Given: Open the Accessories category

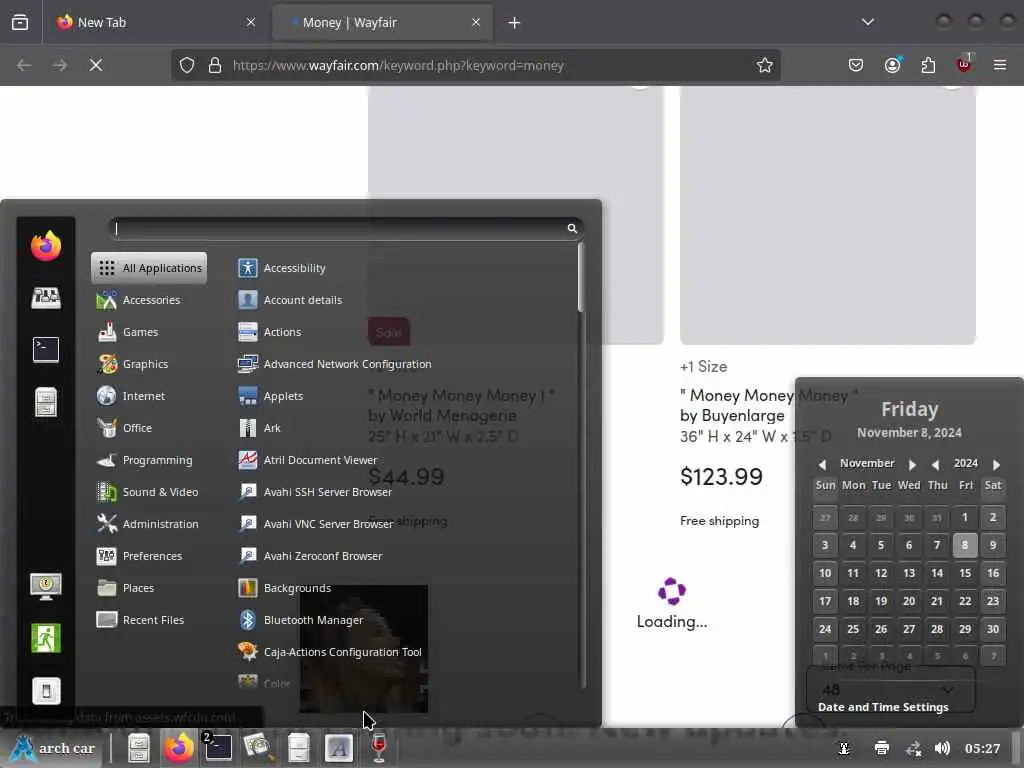Looking at the screenshot, I should [150, 300].
